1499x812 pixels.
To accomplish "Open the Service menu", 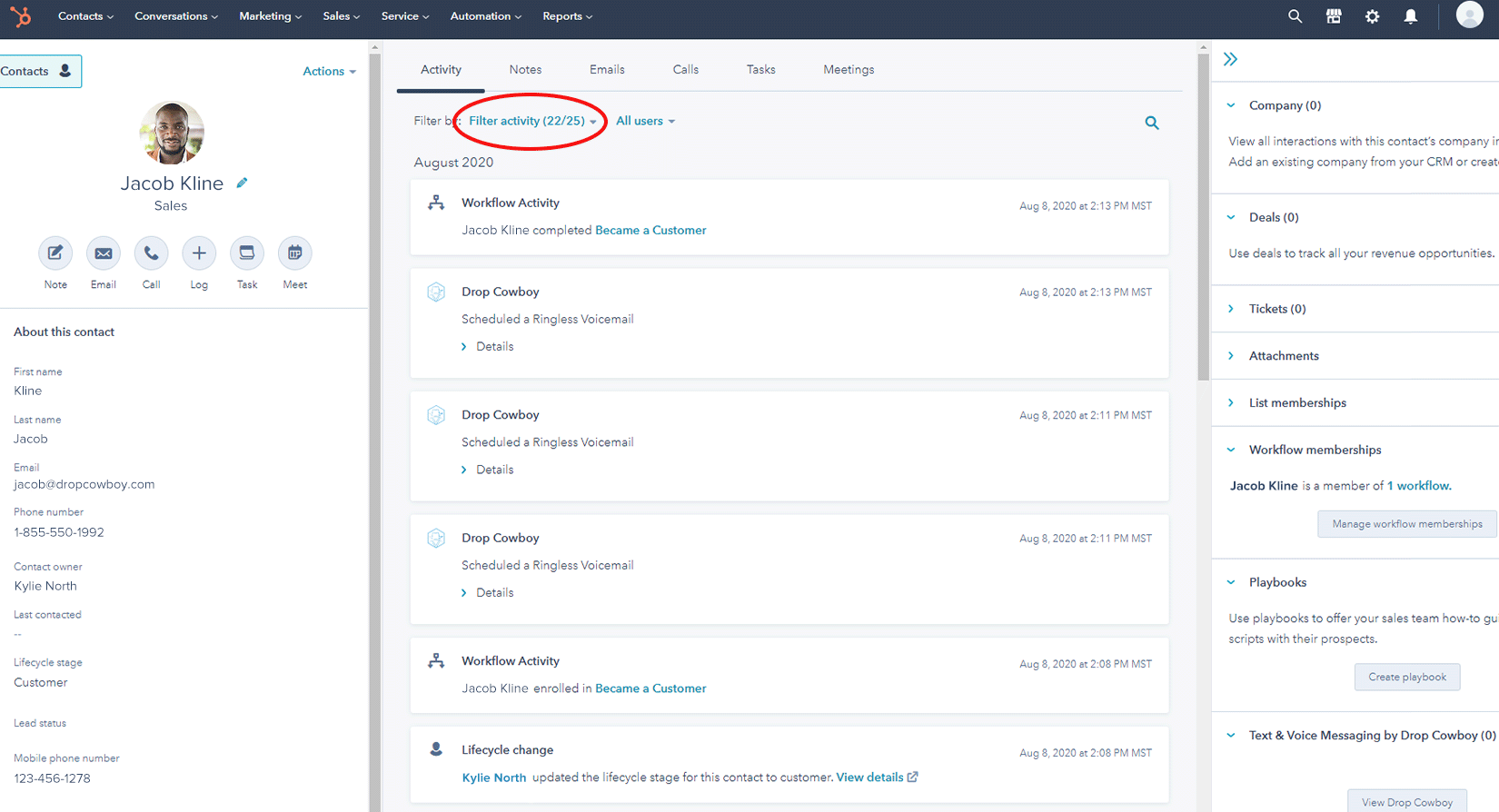I will click(405, 16).
